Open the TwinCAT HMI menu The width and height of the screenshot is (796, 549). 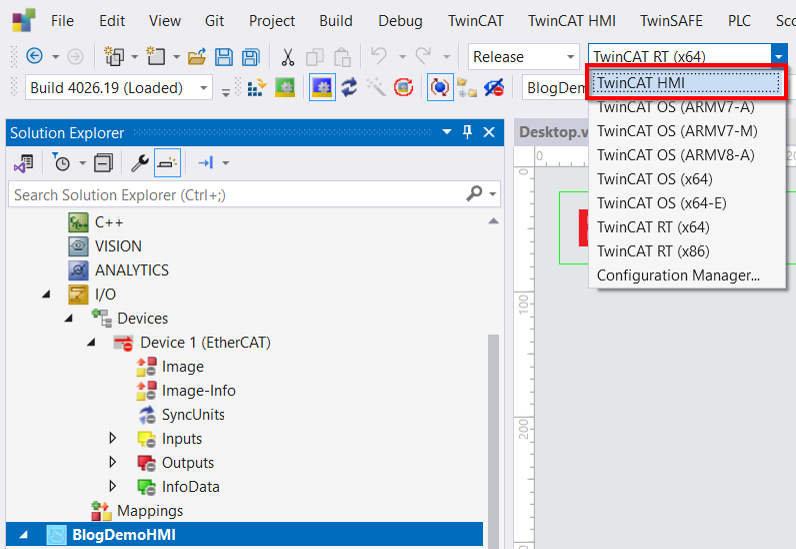(x=572, y=21)
